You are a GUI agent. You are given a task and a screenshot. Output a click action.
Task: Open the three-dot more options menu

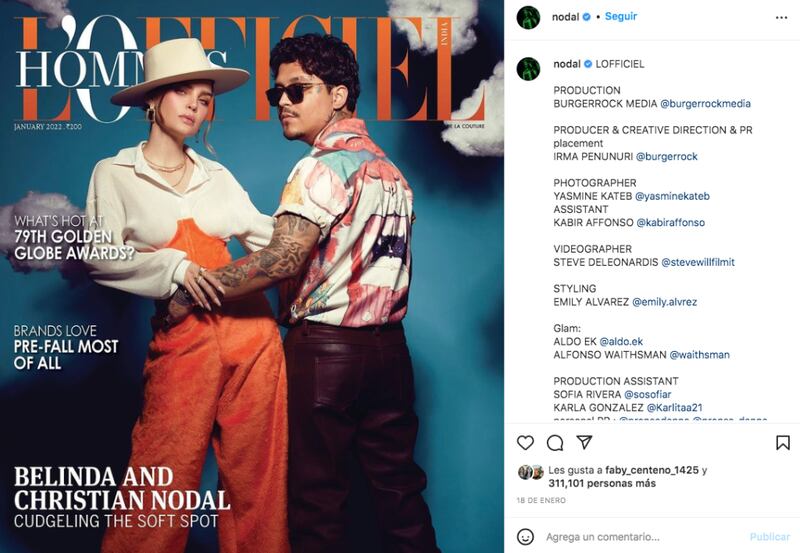(x=781, y=17)
